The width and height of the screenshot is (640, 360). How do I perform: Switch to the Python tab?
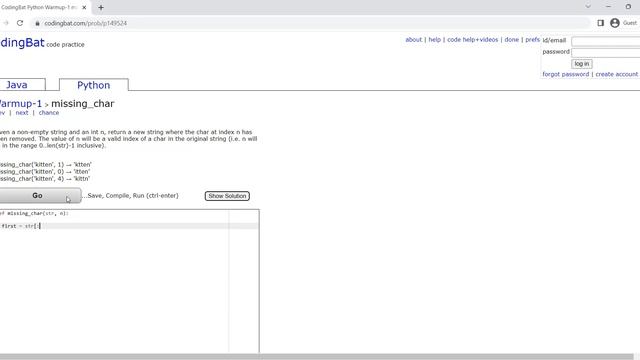(93, 85)
